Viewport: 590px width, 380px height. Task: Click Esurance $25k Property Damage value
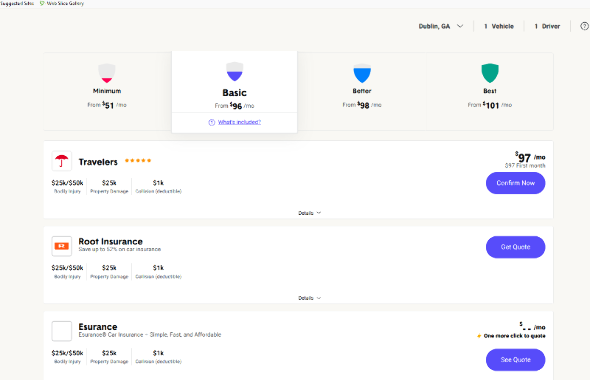109,353
